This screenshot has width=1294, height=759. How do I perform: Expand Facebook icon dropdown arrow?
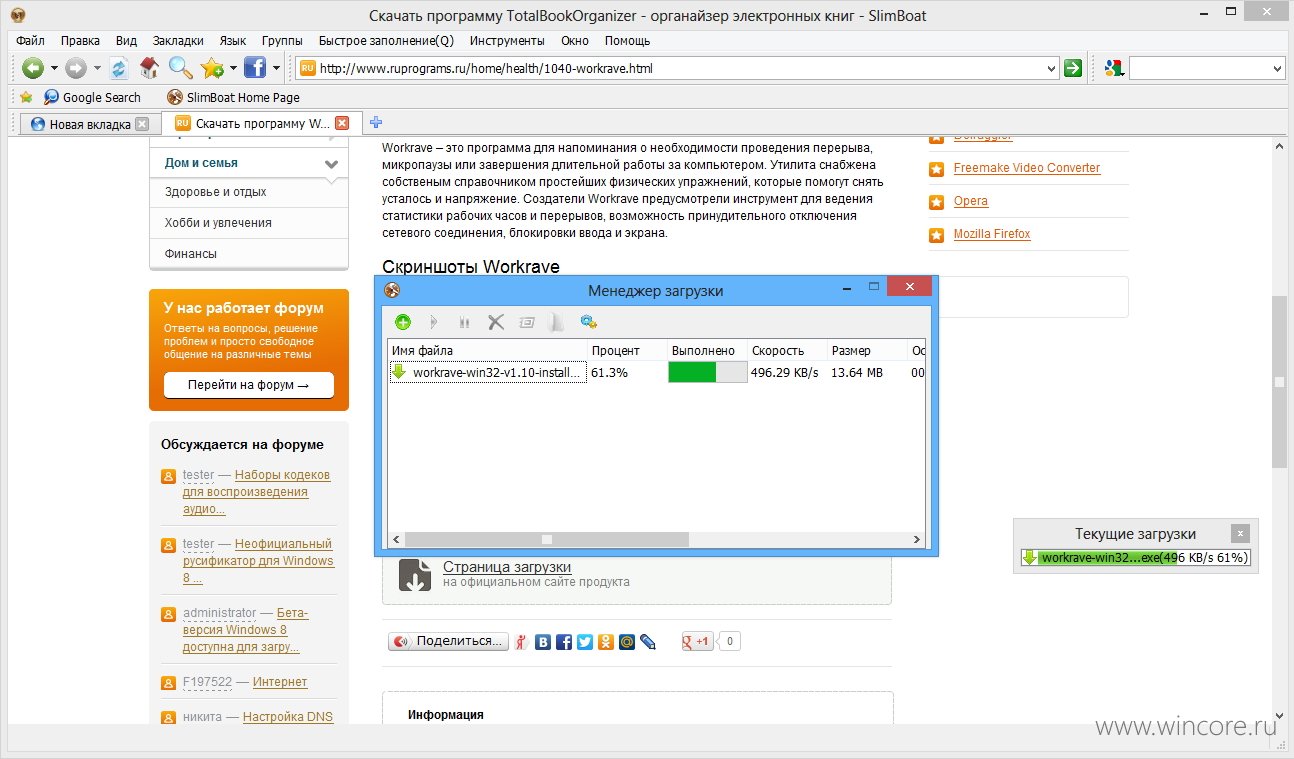pyautogui.click(x=276, y=69)
